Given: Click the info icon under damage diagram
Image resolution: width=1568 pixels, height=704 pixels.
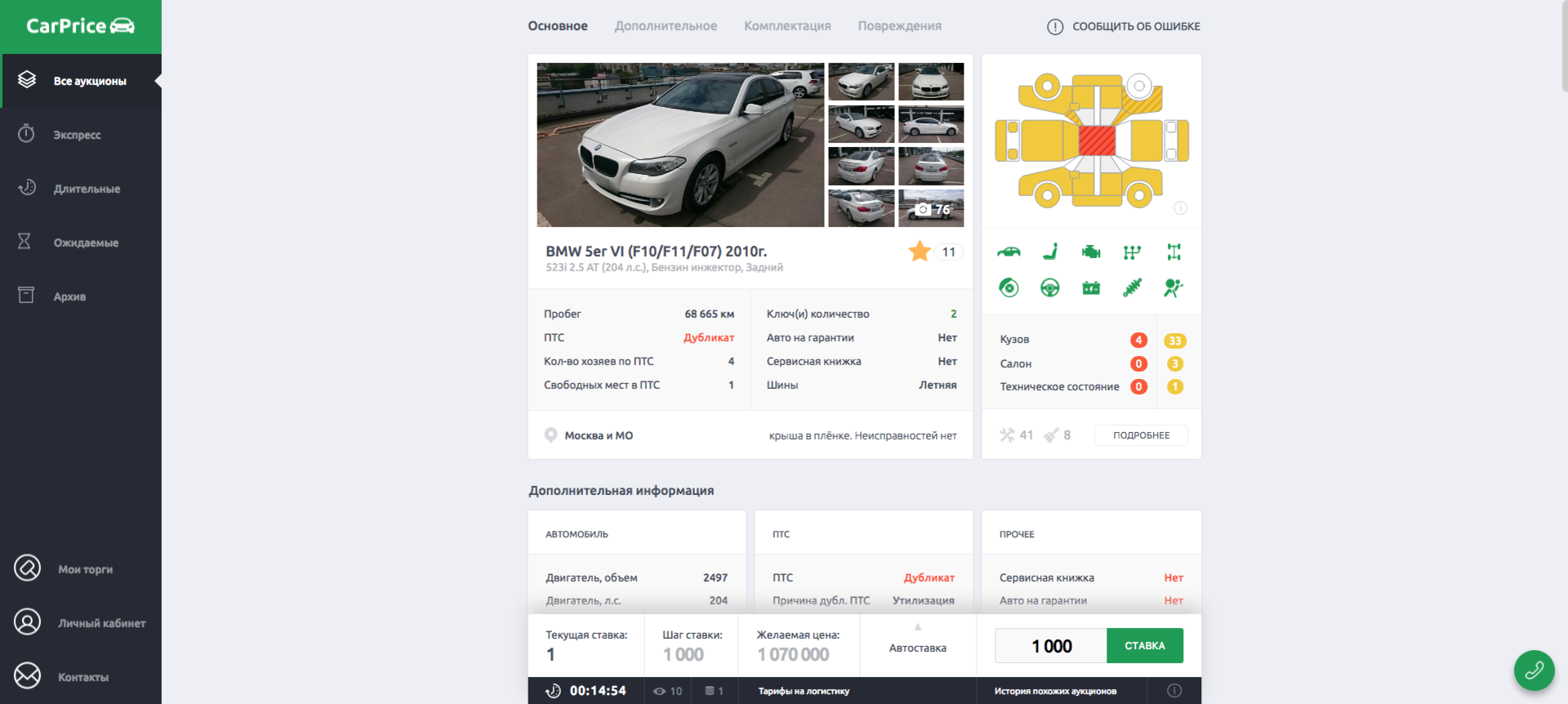Looking at the screenshot, I should [1180, 208].
